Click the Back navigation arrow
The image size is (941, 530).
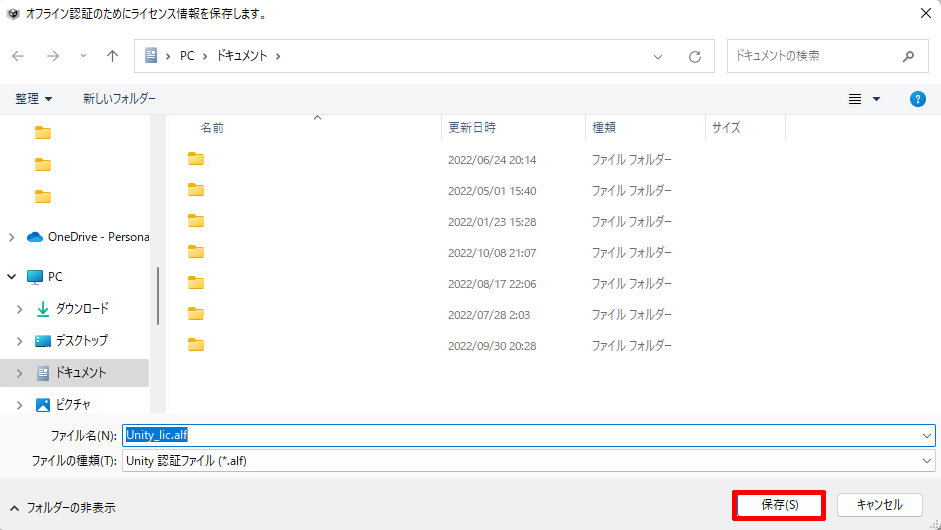click(19, 56)
